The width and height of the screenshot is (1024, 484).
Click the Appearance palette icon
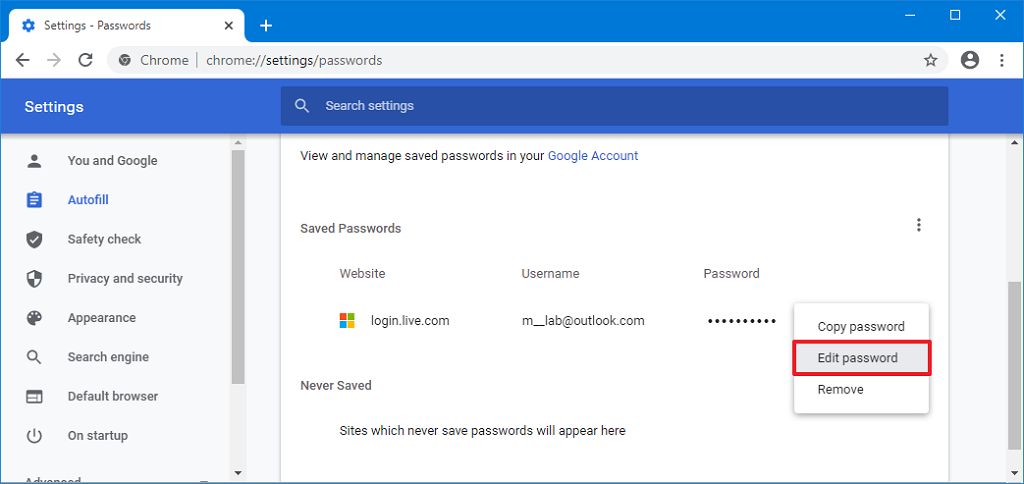35,318
